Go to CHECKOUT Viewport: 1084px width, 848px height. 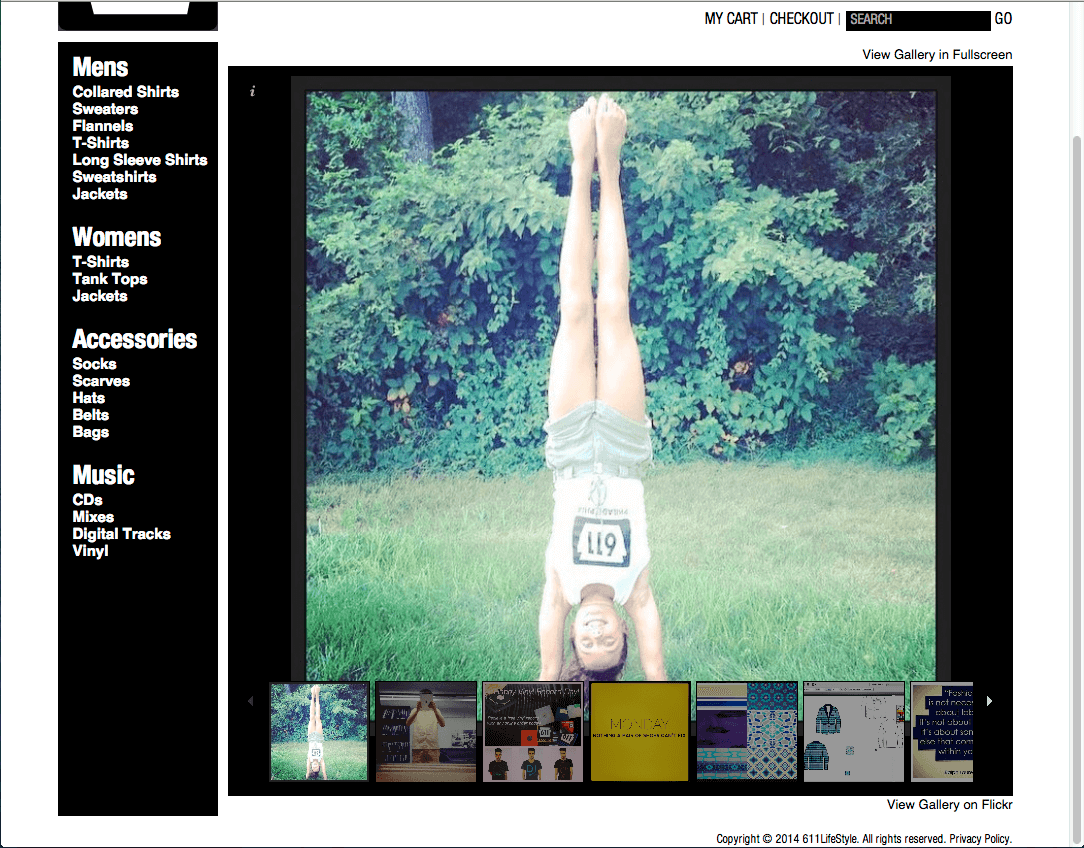point(801,19)
